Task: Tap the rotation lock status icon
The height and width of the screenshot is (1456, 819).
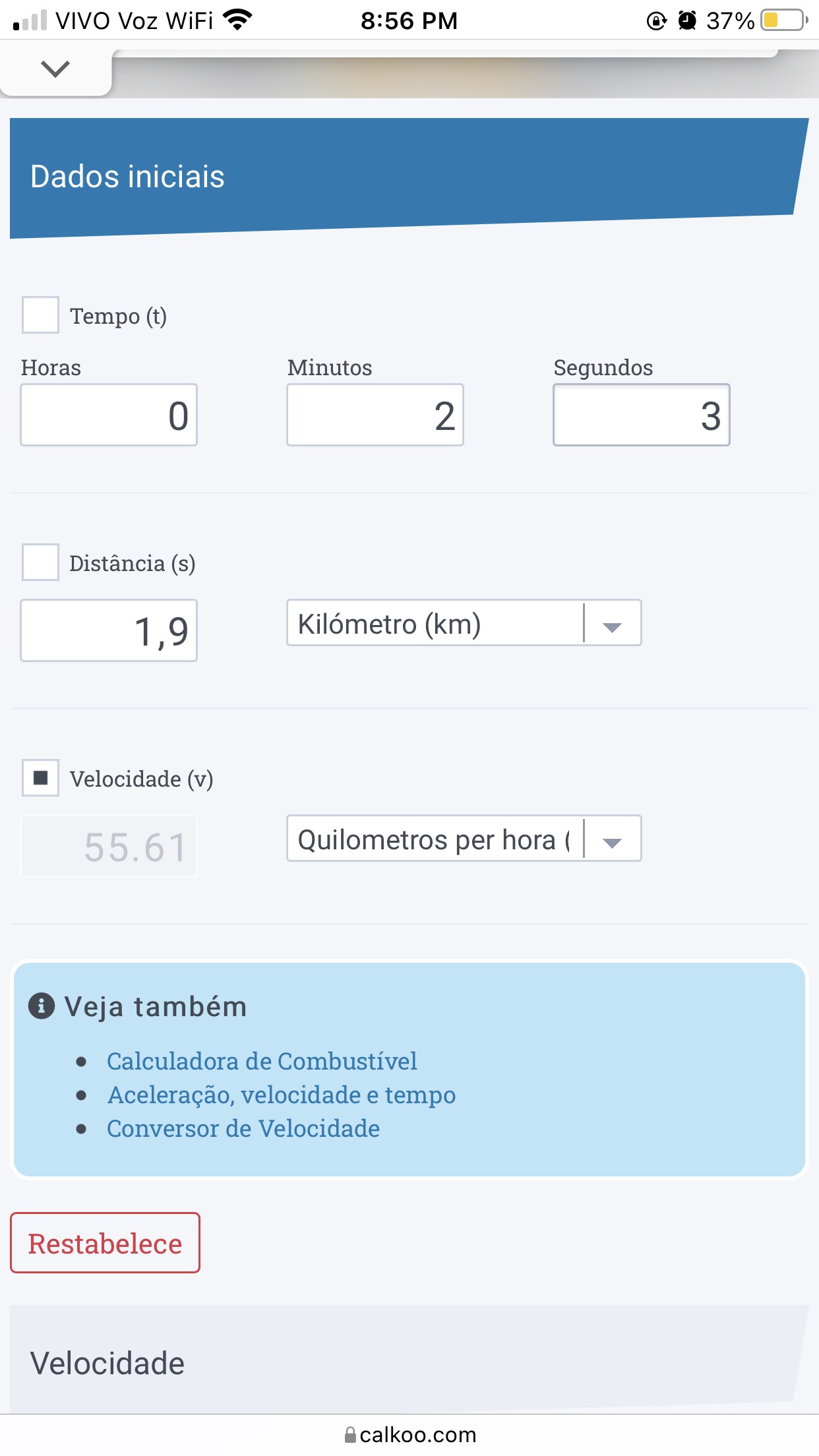Action: tap(656, 20)
